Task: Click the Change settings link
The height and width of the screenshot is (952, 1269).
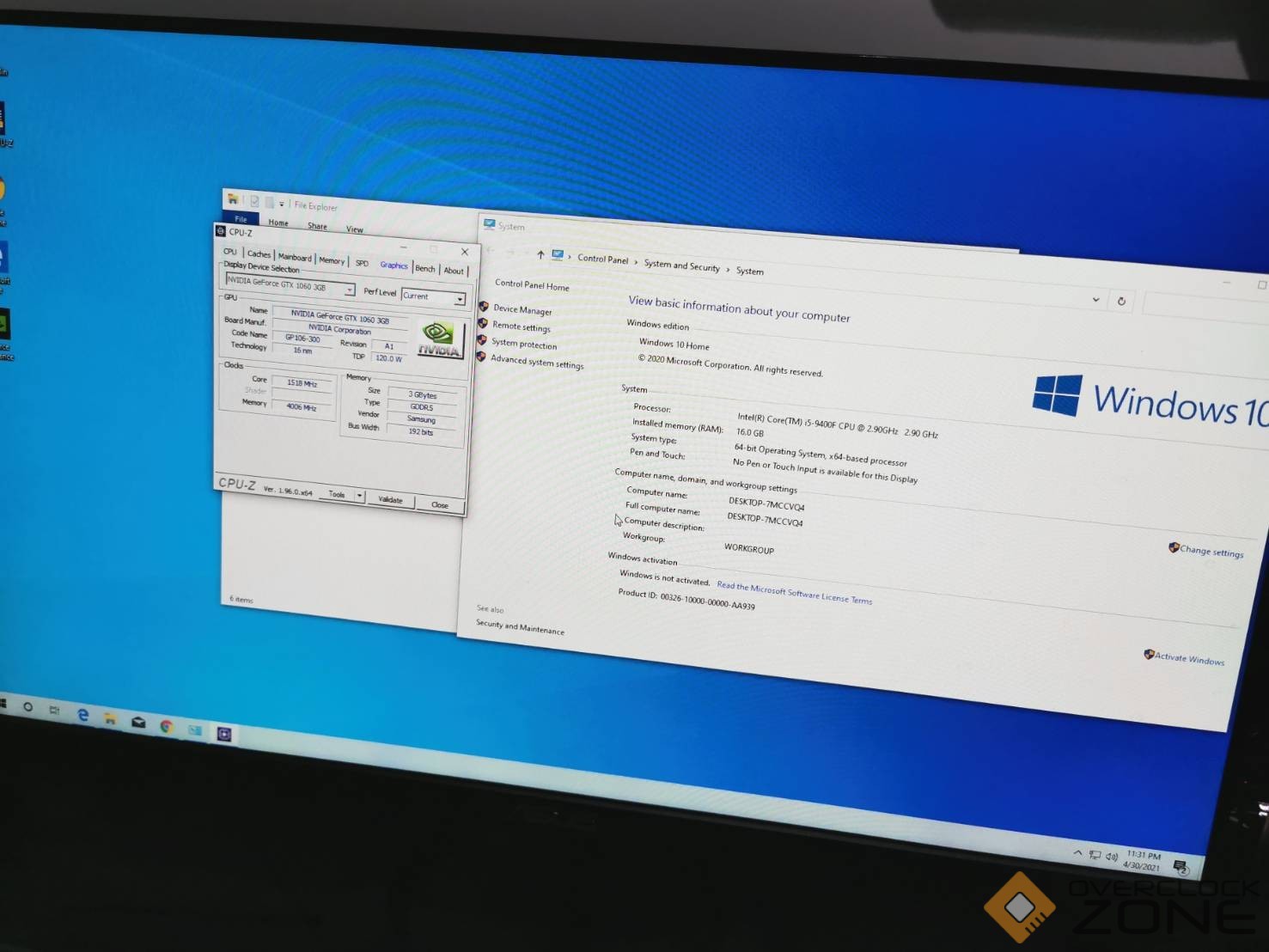Action: [x=1211, y=551]
